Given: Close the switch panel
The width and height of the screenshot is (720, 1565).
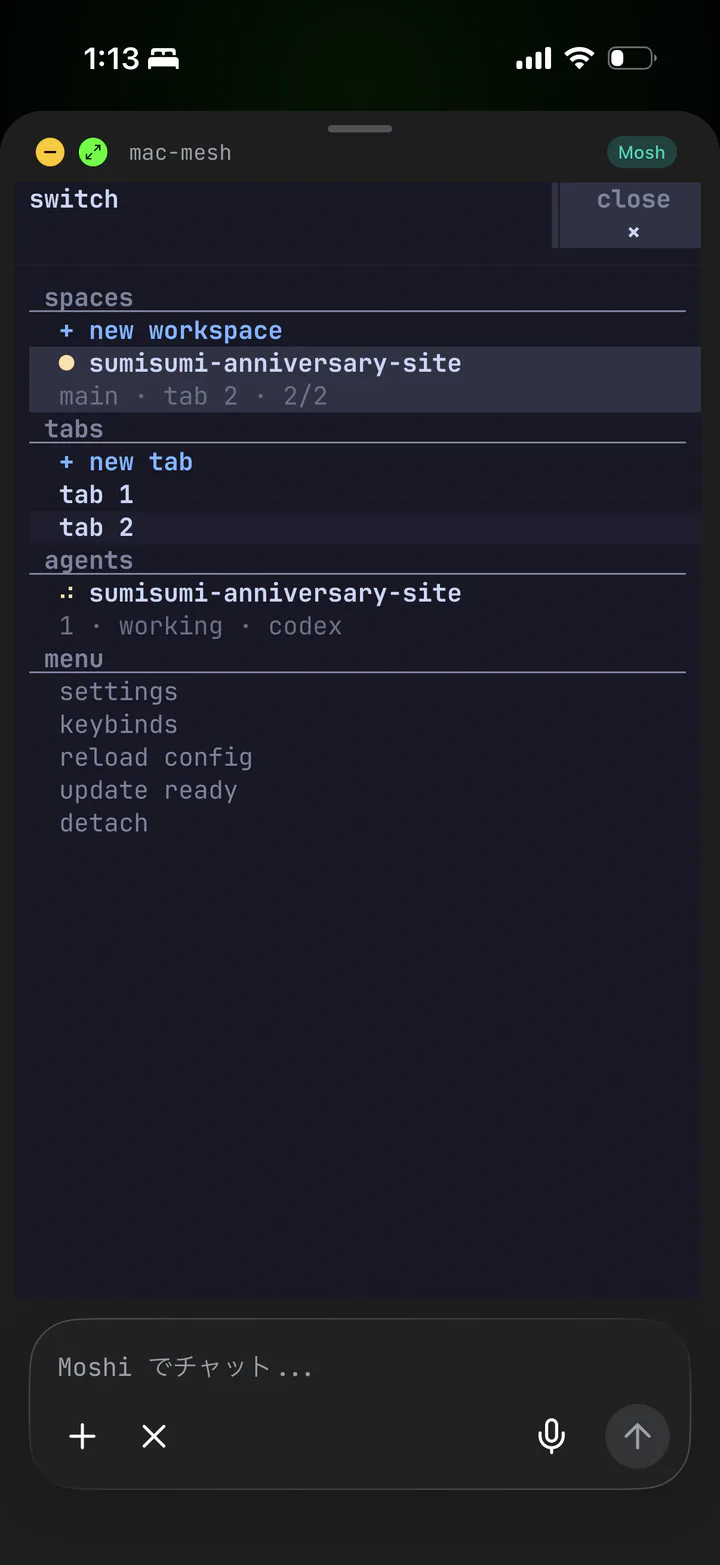Looking at the screenshot, I should 630,215.
